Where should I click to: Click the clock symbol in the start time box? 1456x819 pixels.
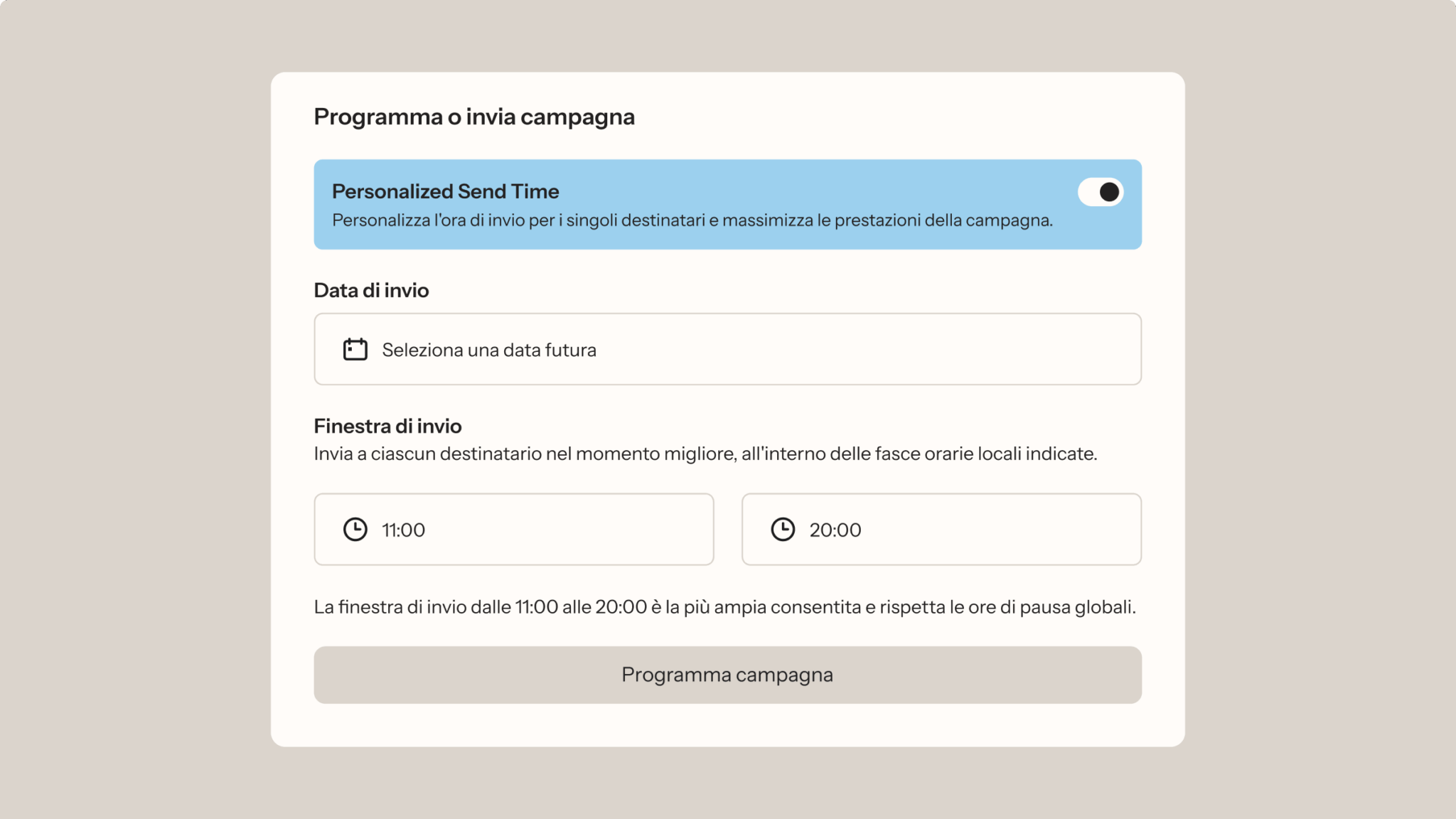click(355, 529)
